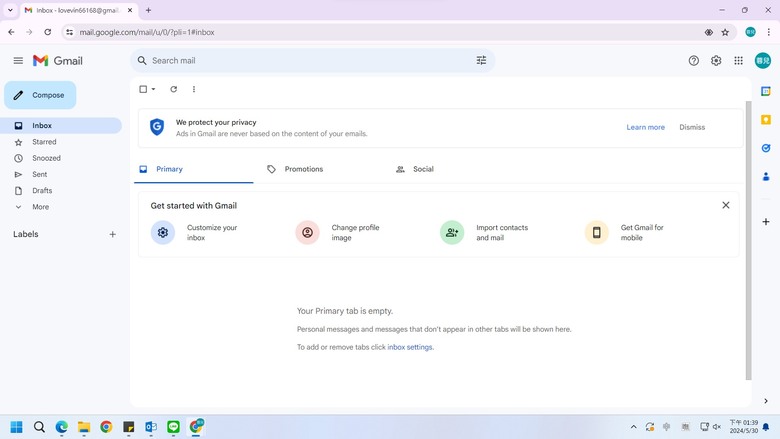
Task: Open LINE app from taskbar
Action: (x=173, y=427)
